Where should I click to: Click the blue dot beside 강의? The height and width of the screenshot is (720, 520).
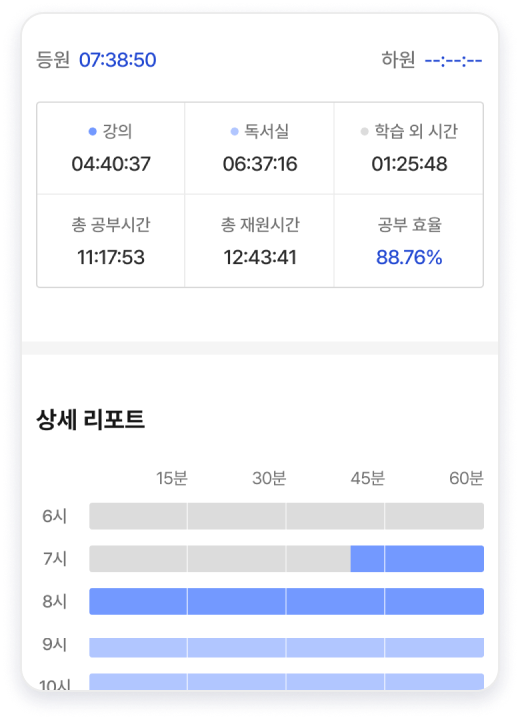point(92,131)
